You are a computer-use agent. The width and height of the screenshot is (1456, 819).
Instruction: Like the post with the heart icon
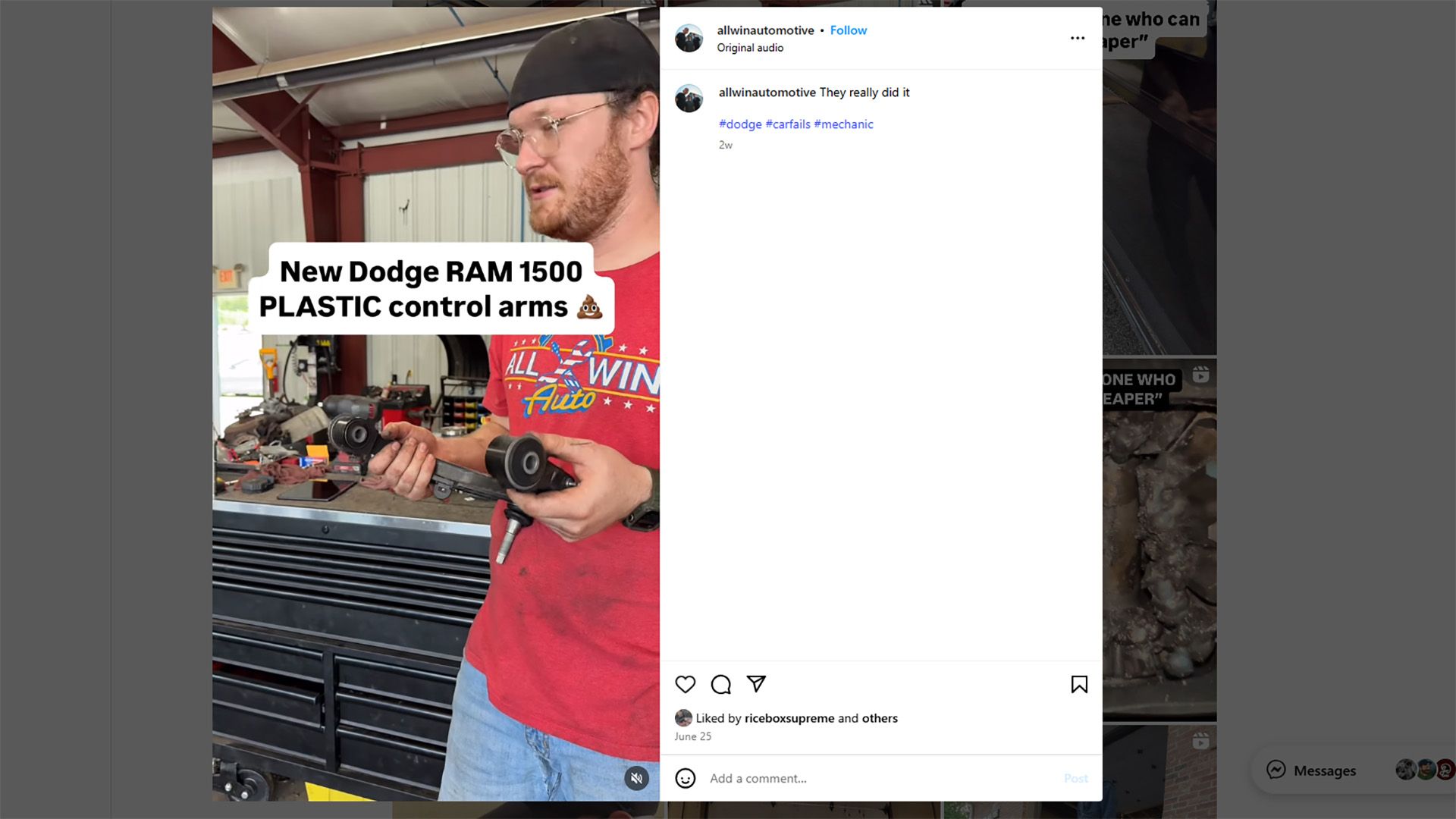click(x=686, y=684)
